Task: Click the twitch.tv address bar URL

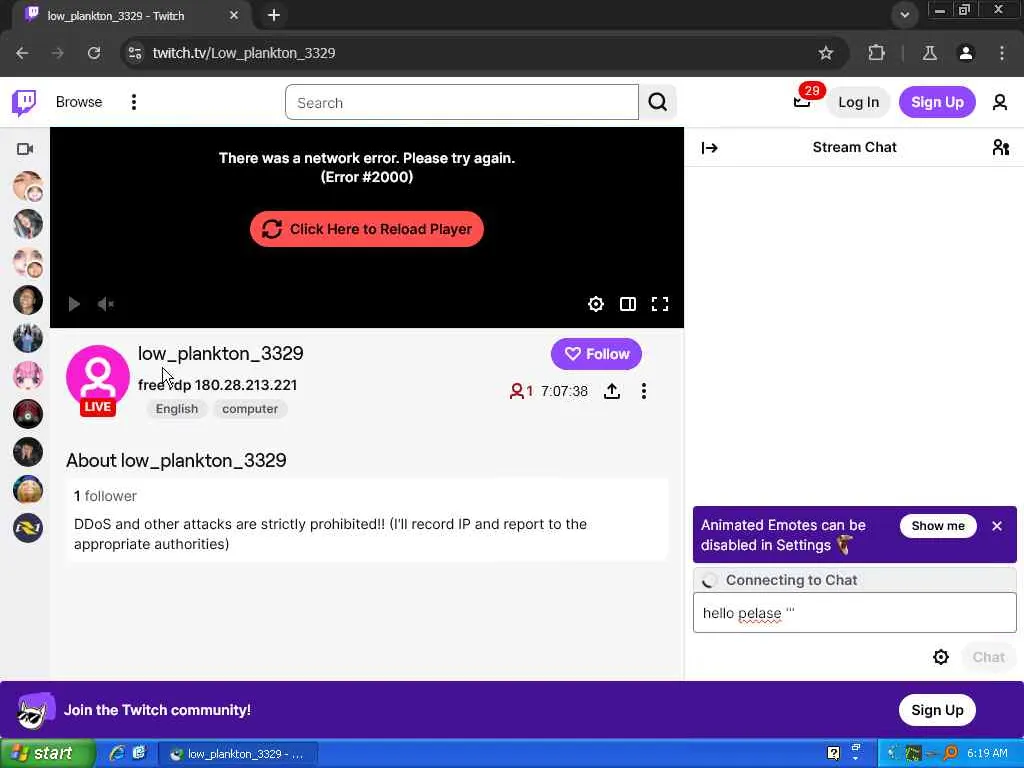Action: click(244, 53)
